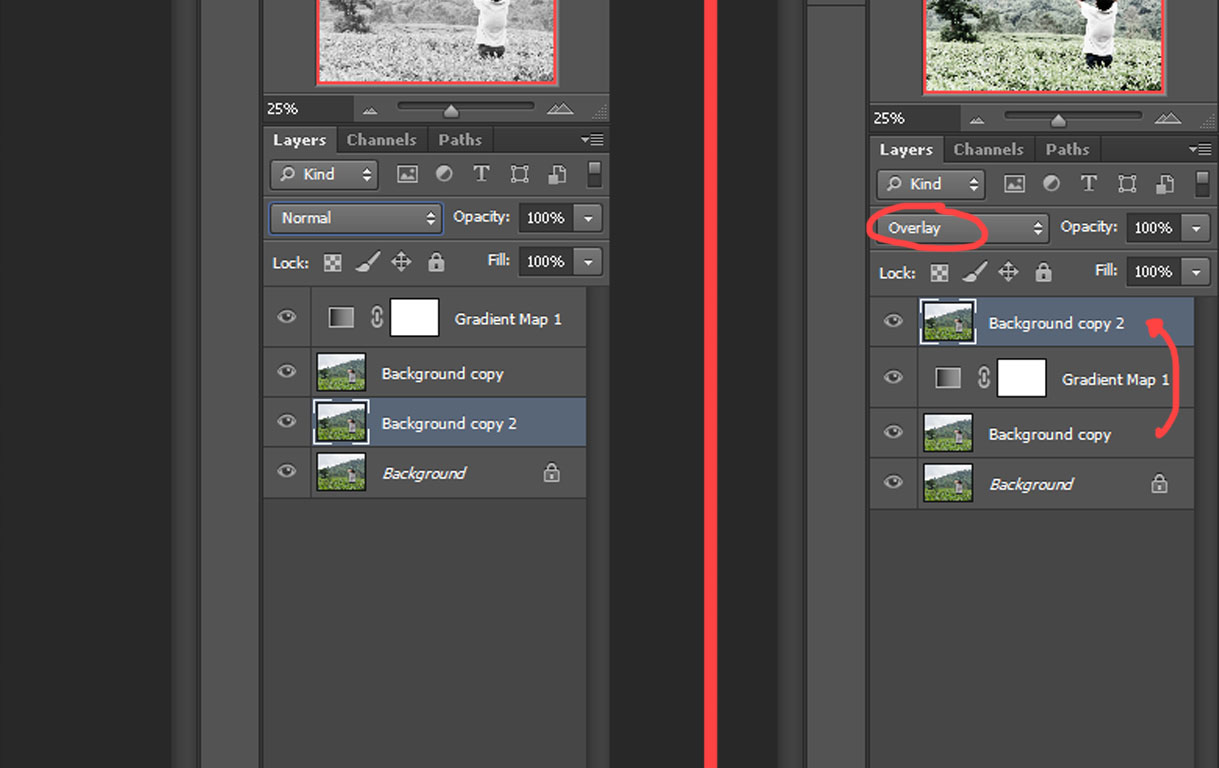Hide the Background layer
The height and width of the screenshot is (768, 1219).
tap(287, 472)
